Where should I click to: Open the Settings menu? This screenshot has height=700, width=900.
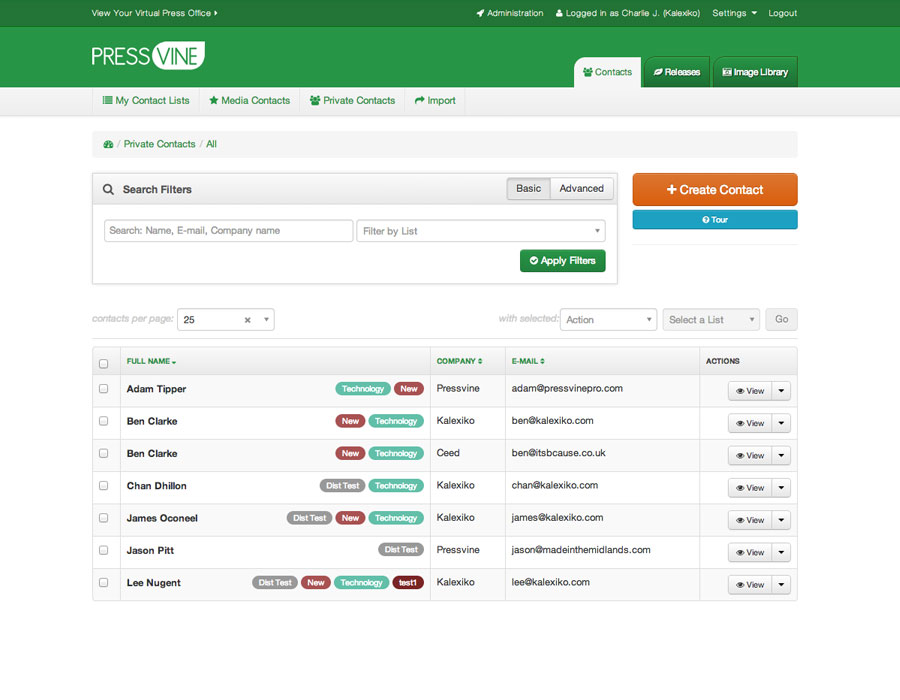pyautogui.click(x=734, y=13)
